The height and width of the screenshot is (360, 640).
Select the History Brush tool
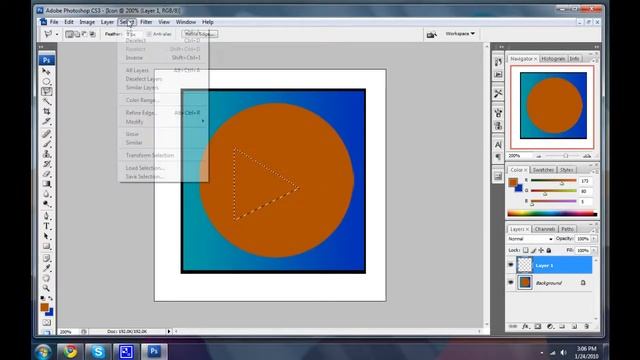tap(47, 164)
